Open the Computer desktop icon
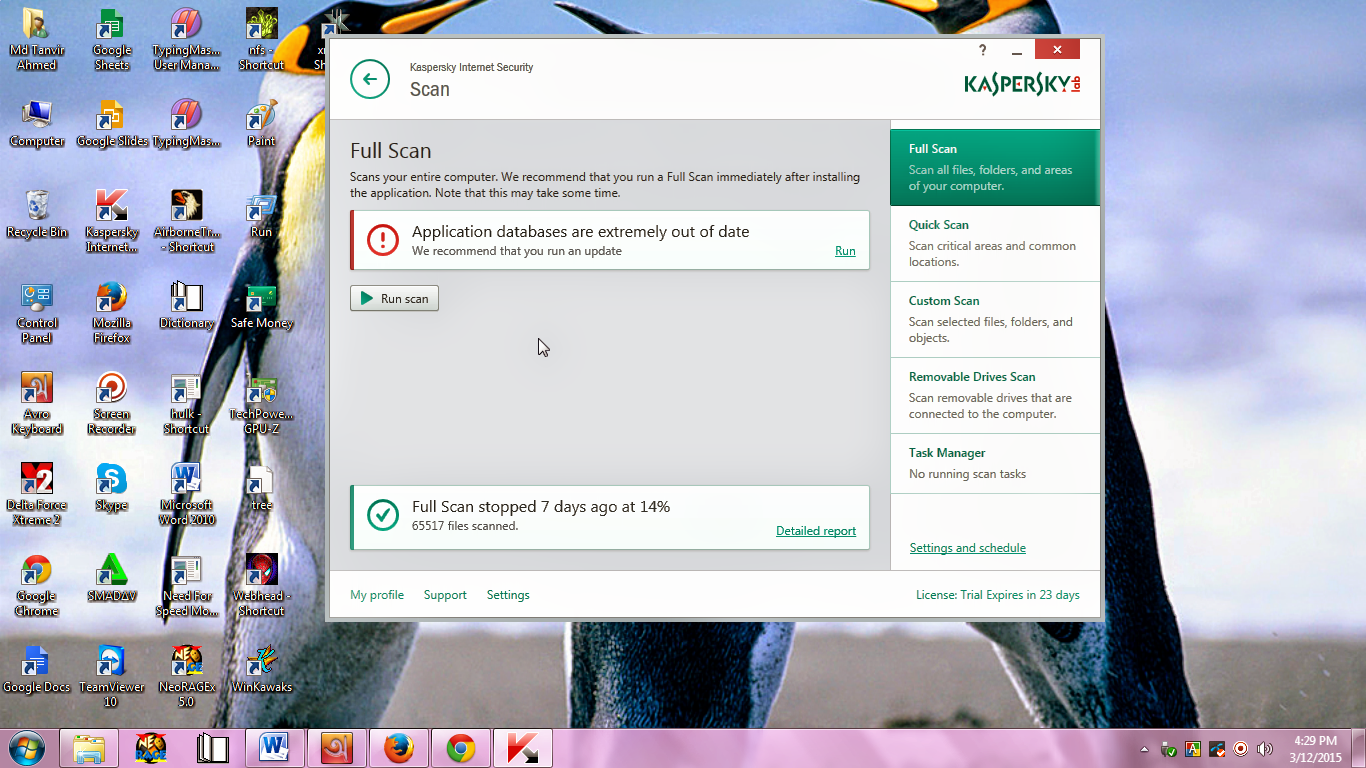The image size is (1366, 768). point(37,124)
